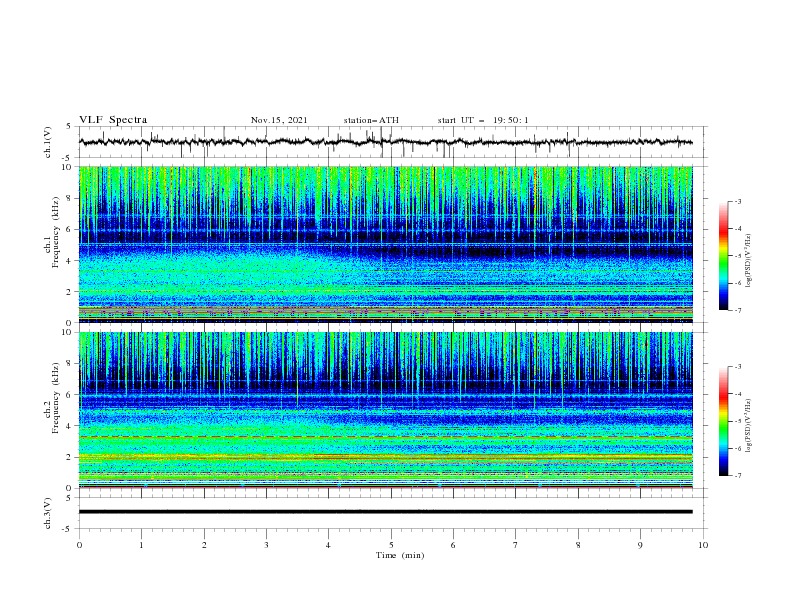The height and width of the screenshot is (612, 792).
Task: Click the "ch.3(V)" axis label
Action: pyautogui.click(x=48, y=513)
